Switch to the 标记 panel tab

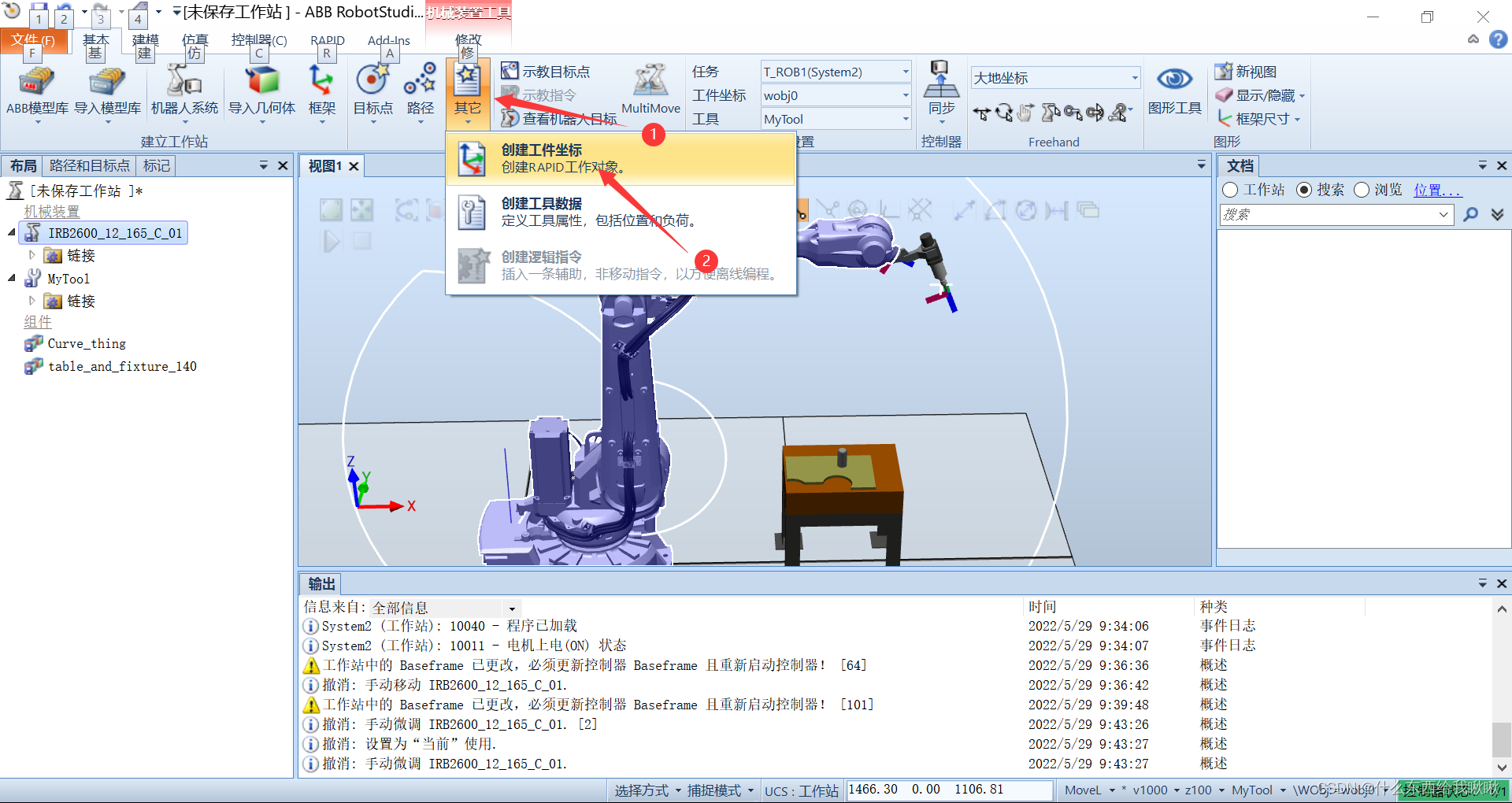pos(156,165)
